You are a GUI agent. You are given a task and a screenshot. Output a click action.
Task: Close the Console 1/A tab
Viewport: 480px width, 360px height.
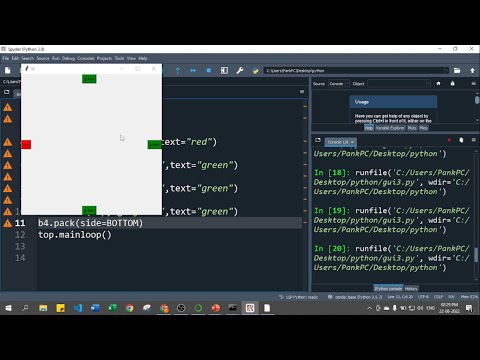(352, 142)
